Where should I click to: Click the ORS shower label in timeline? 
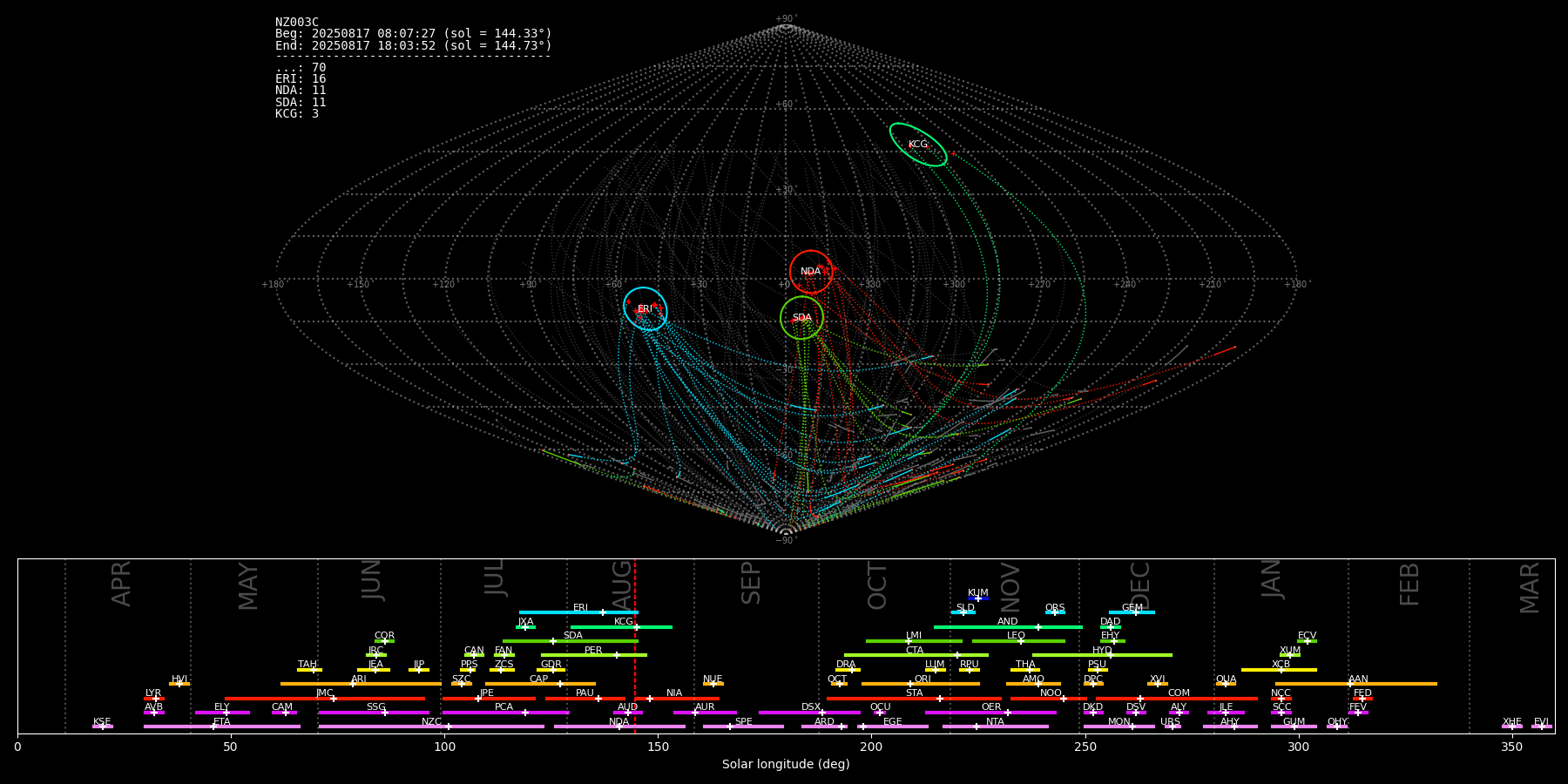[1055, 608]
